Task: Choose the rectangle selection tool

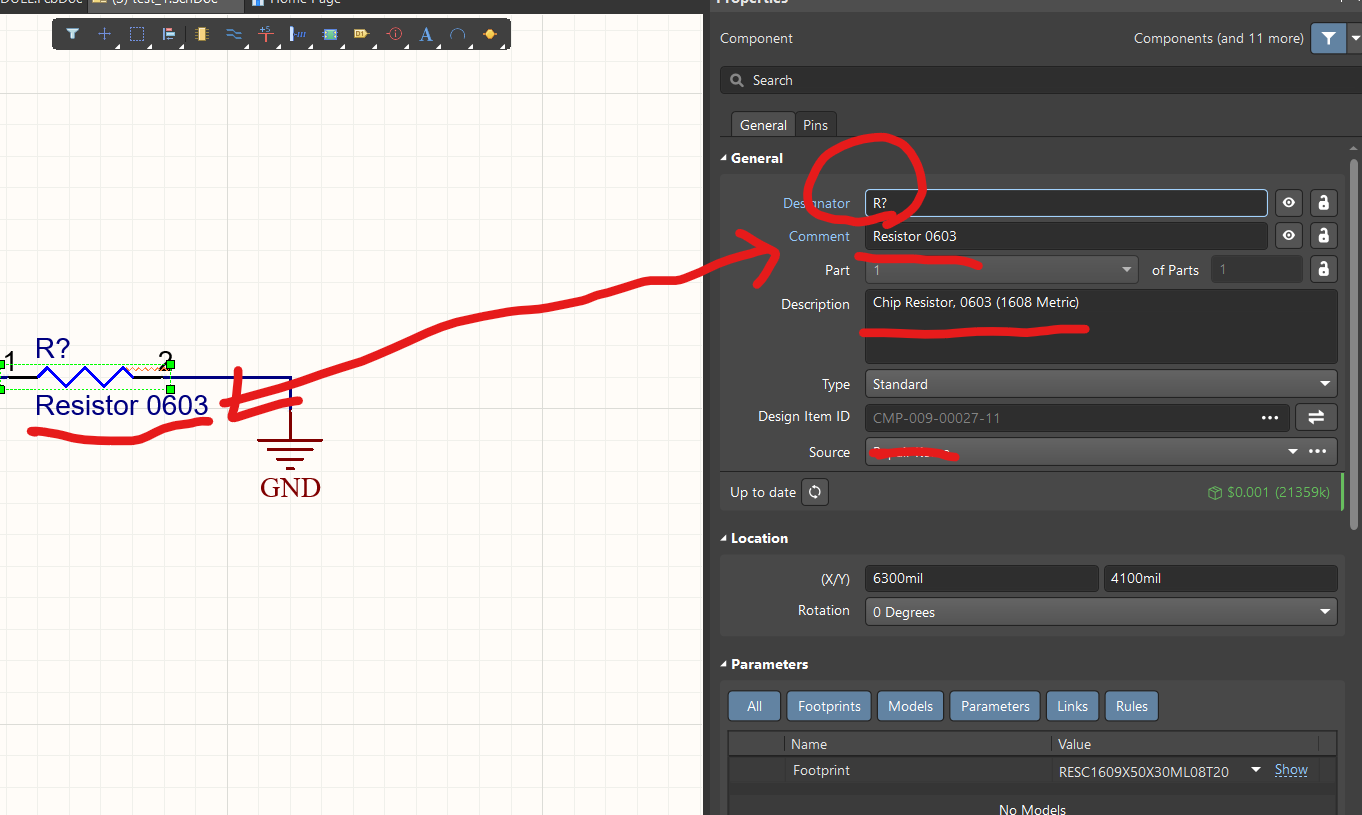Action: (137, 34)
